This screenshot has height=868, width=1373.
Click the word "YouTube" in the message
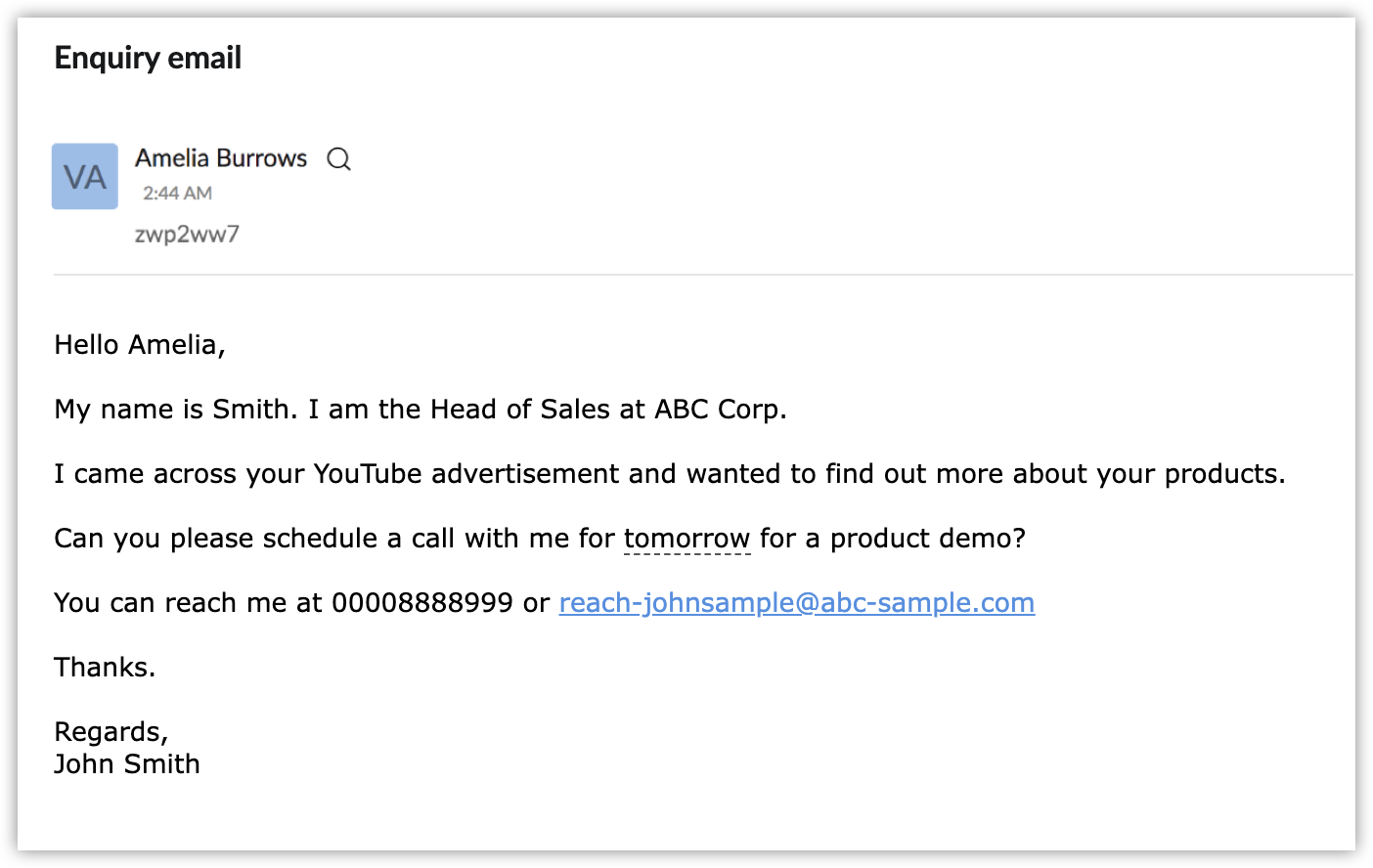[367, 474]
